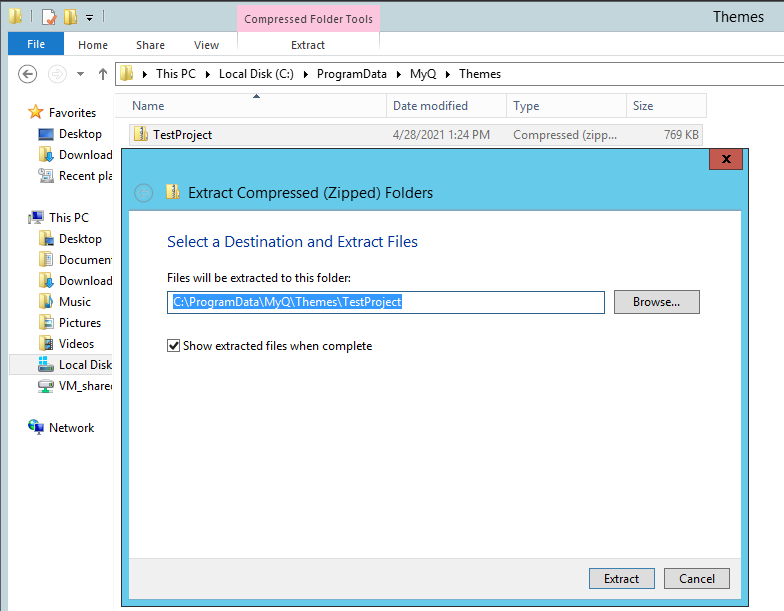Open Videos in the navigation pane
This screenshot has height=611, width=784.
pos(76,343)
